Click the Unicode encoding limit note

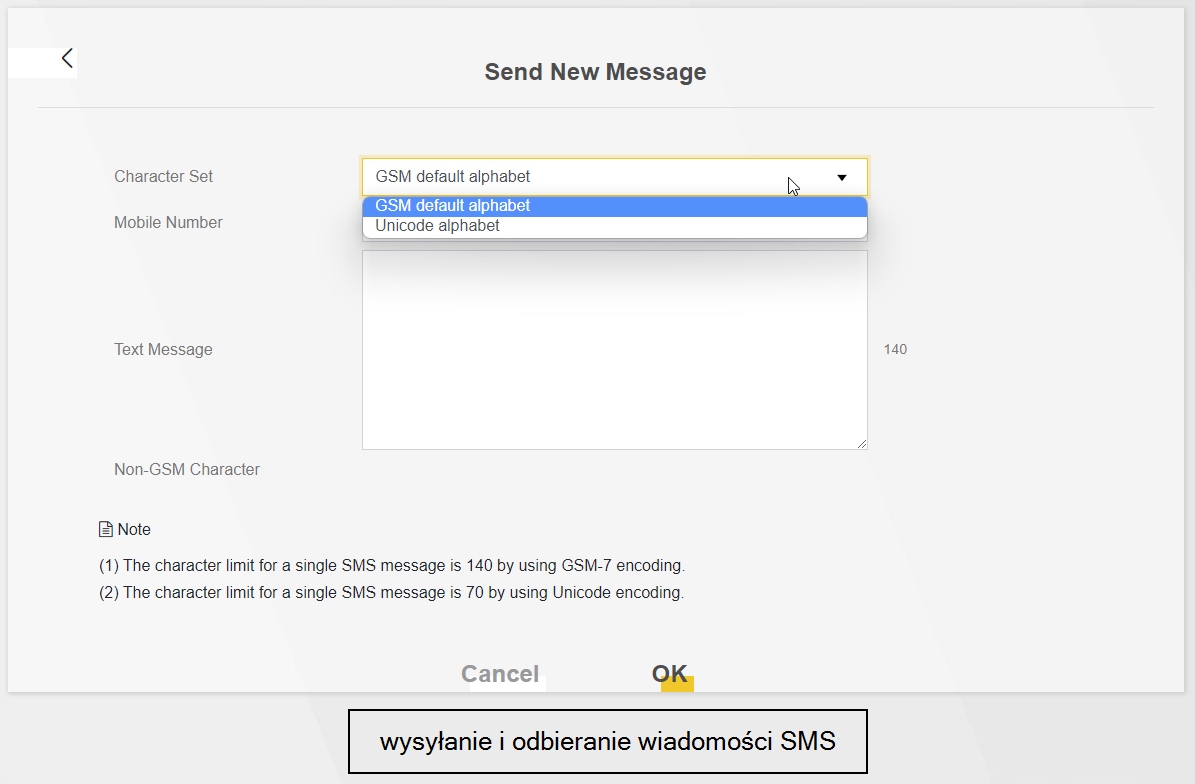pyautogui.click(x=391, y=593)
